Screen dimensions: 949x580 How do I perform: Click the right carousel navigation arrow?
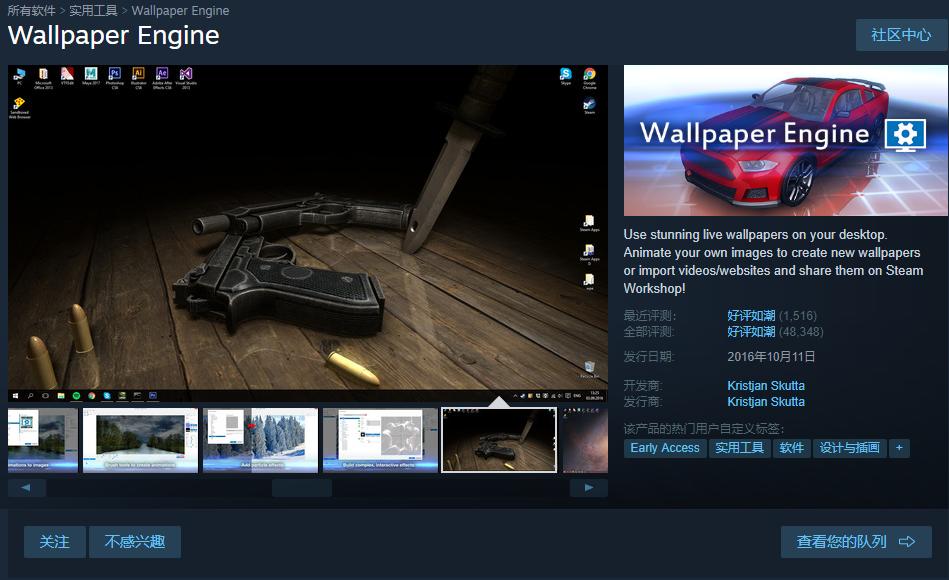tap(589, 486)
